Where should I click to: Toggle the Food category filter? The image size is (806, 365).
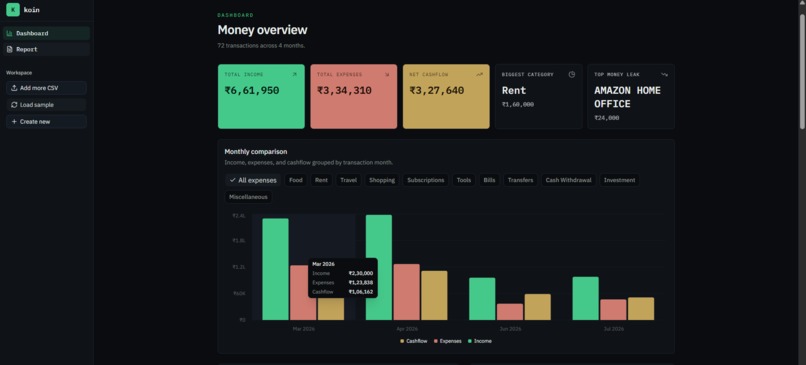pyautogui.click(x=296, y=180)
